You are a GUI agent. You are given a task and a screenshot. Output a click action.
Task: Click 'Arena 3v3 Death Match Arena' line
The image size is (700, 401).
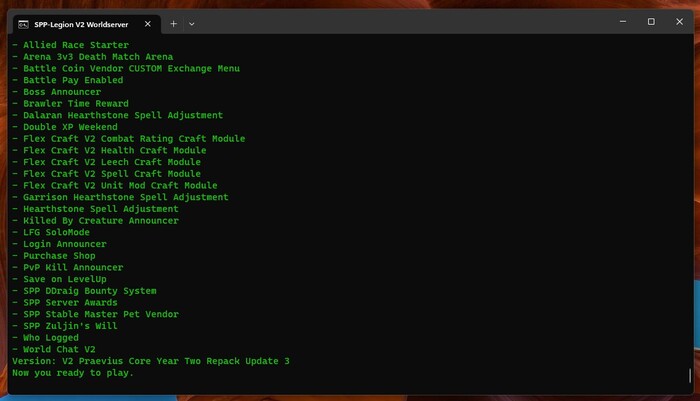[x=92, y=57]
